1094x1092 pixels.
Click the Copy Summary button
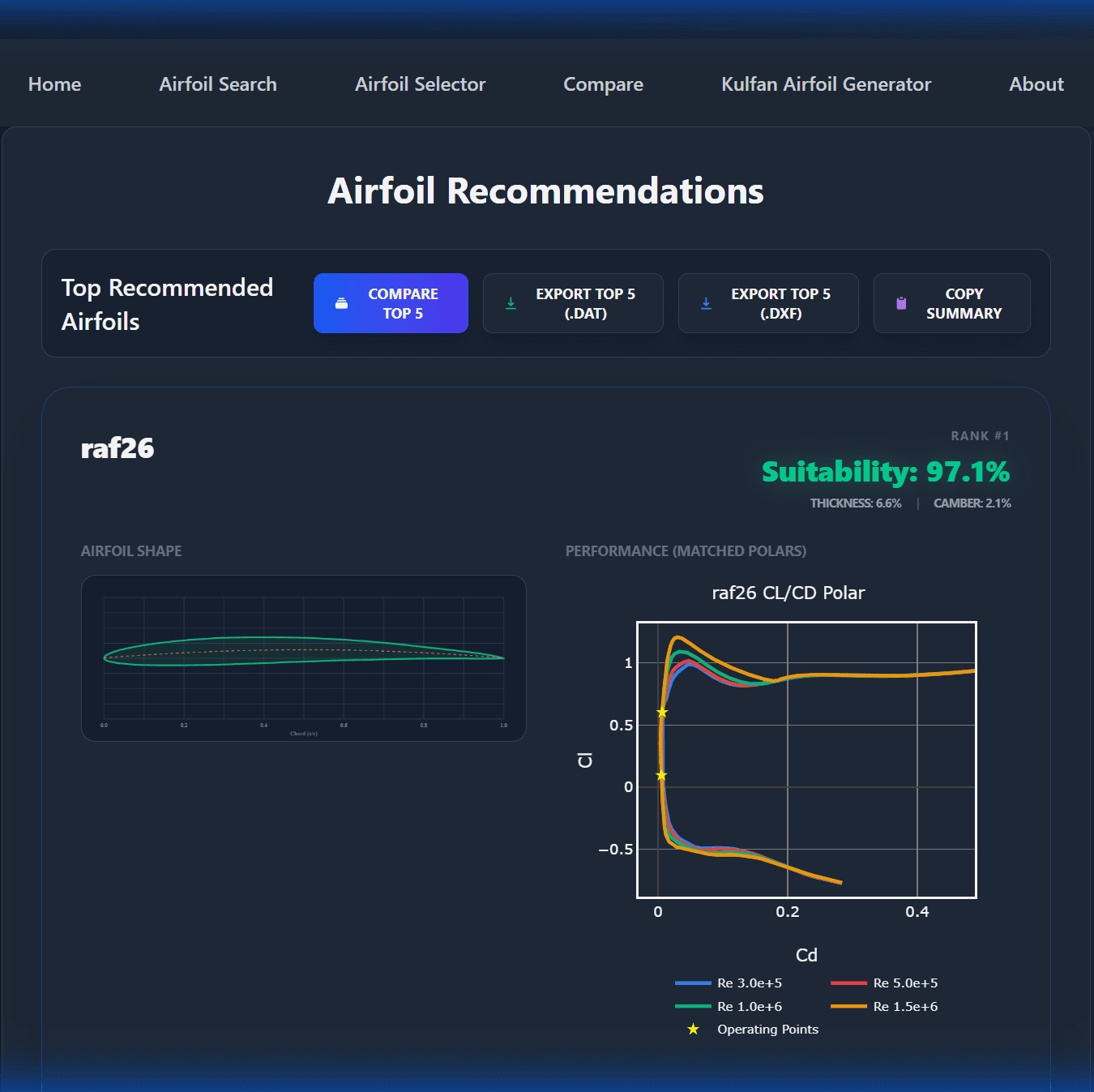point(951,302)
